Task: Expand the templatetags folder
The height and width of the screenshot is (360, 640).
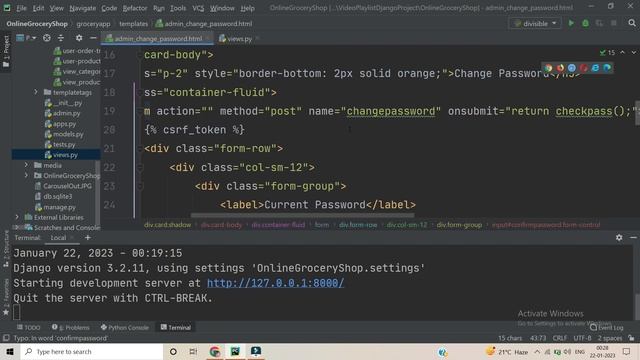Action: click(36, 92)
